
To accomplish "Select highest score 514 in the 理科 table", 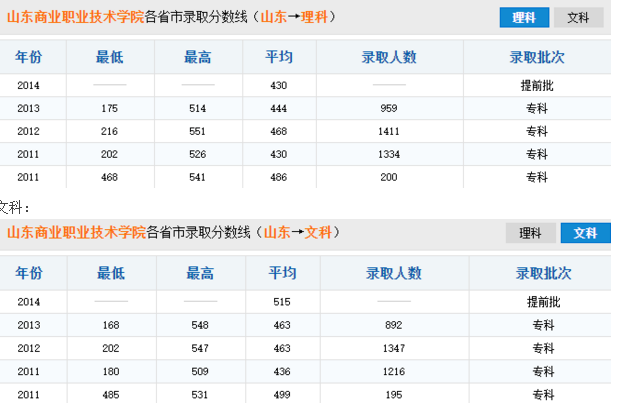I will click(197, 108).
